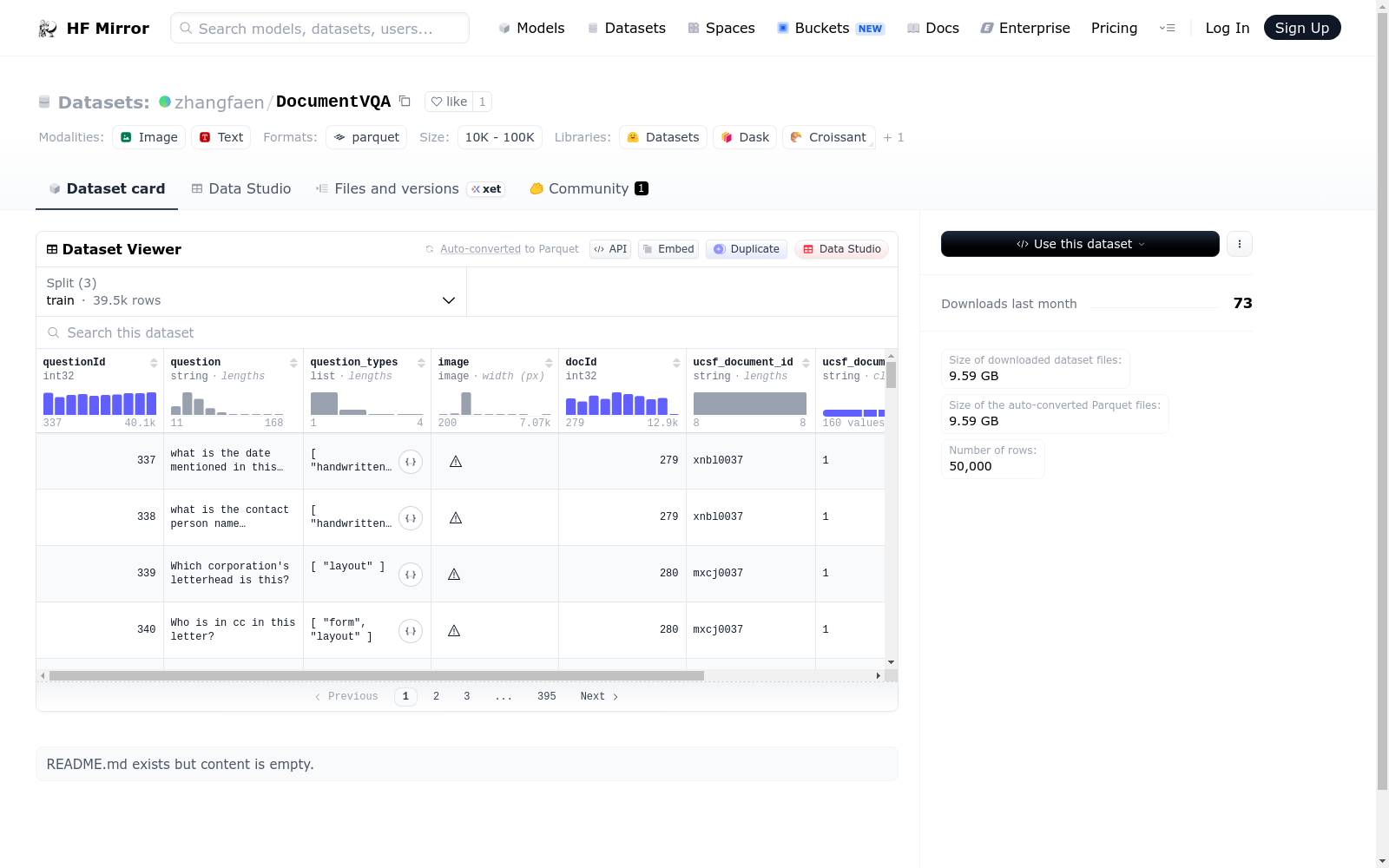Open Buckets in navigation

tap(831, 29)
